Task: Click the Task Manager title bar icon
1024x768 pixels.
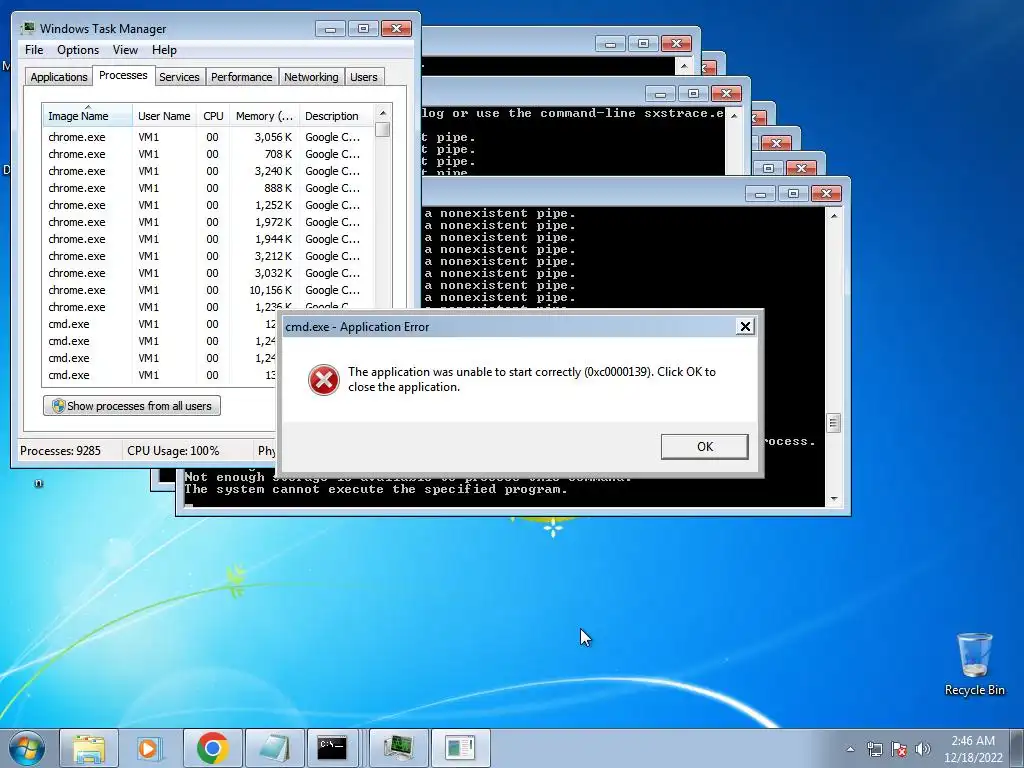Action: point(28,29)
